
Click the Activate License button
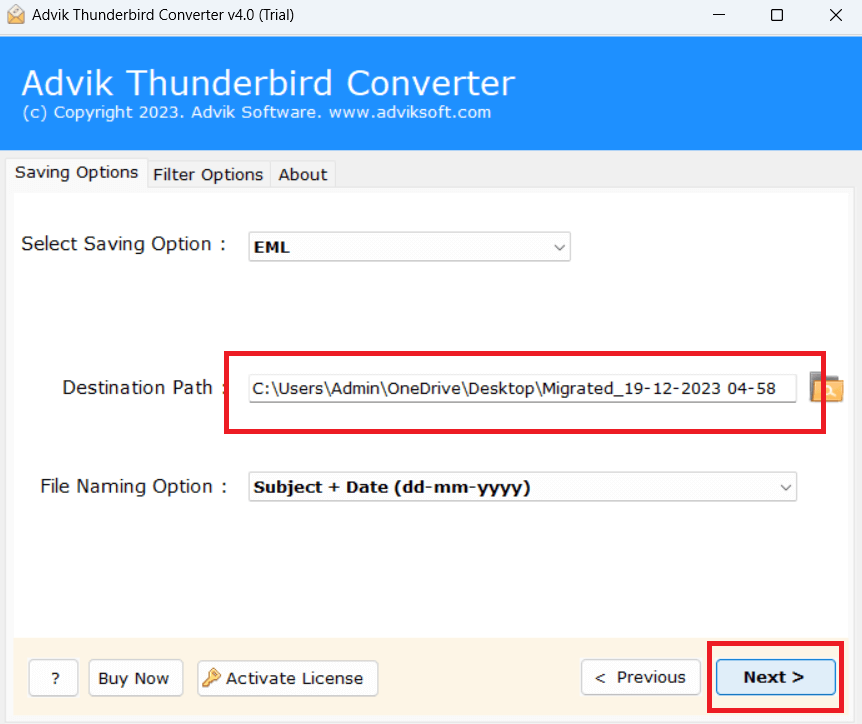[288, 678]
